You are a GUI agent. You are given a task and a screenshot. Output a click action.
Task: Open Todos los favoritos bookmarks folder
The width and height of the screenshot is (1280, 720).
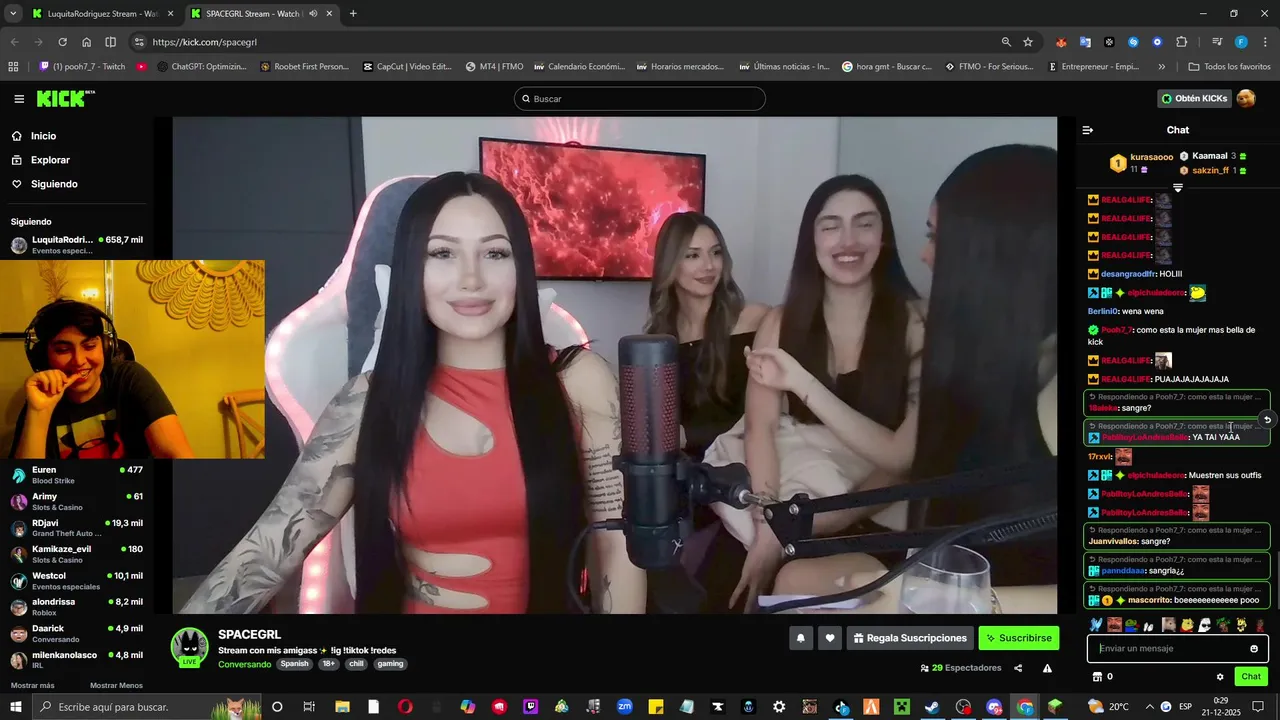pos(1229,67)
